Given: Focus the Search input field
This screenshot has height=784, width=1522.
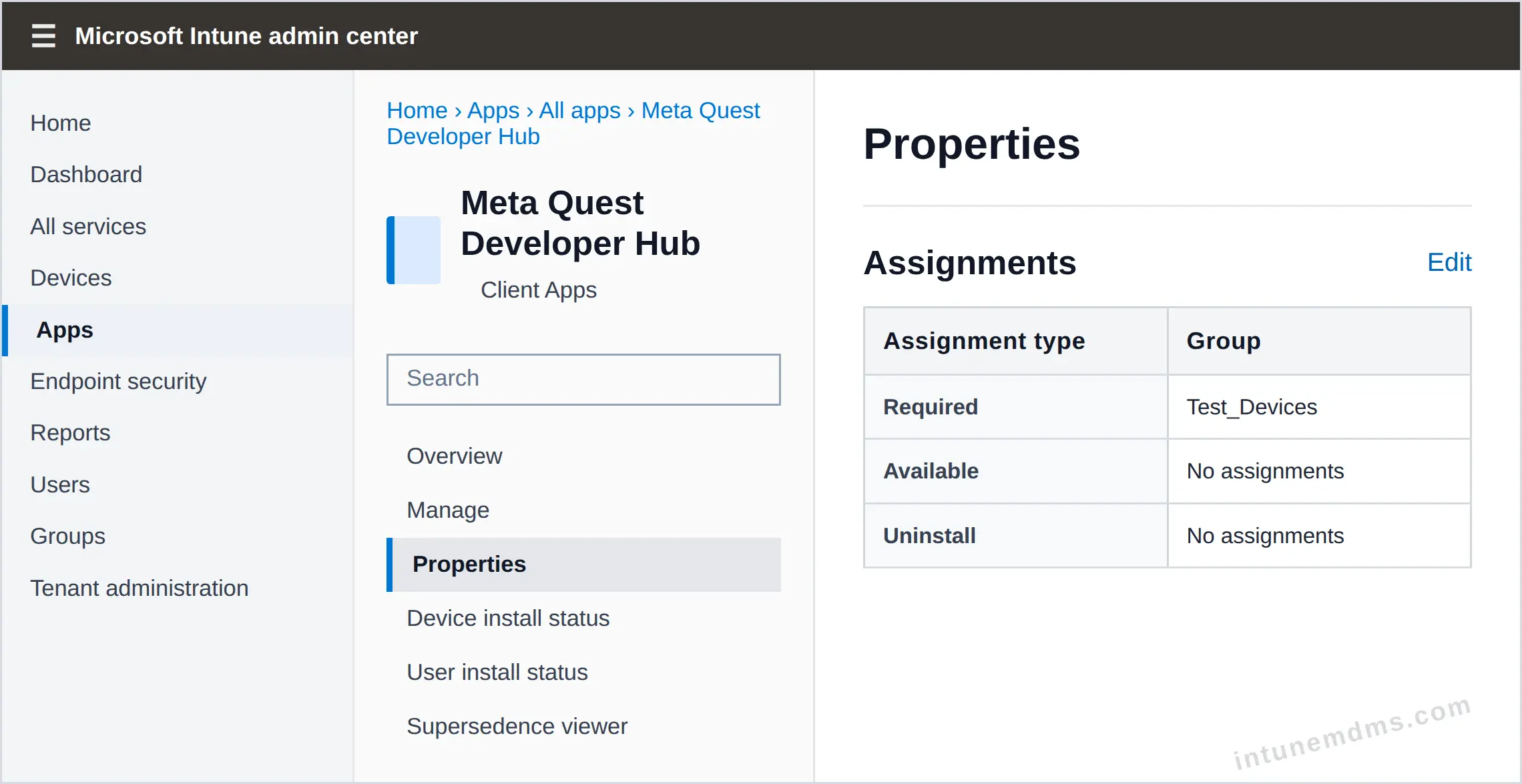Looking at the screenshot, I should pyautogui.click(x=583, y=379).
